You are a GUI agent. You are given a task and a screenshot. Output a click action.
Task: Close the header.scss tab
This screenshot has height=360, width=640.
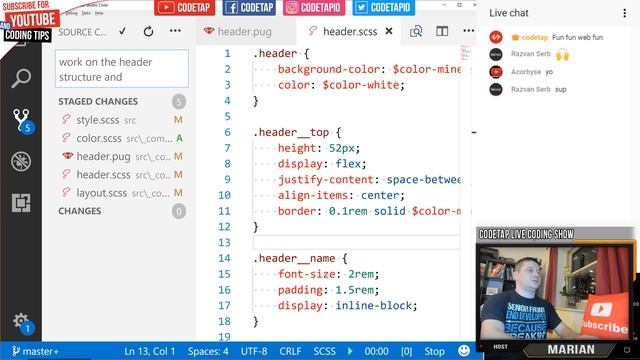point(389,31)
